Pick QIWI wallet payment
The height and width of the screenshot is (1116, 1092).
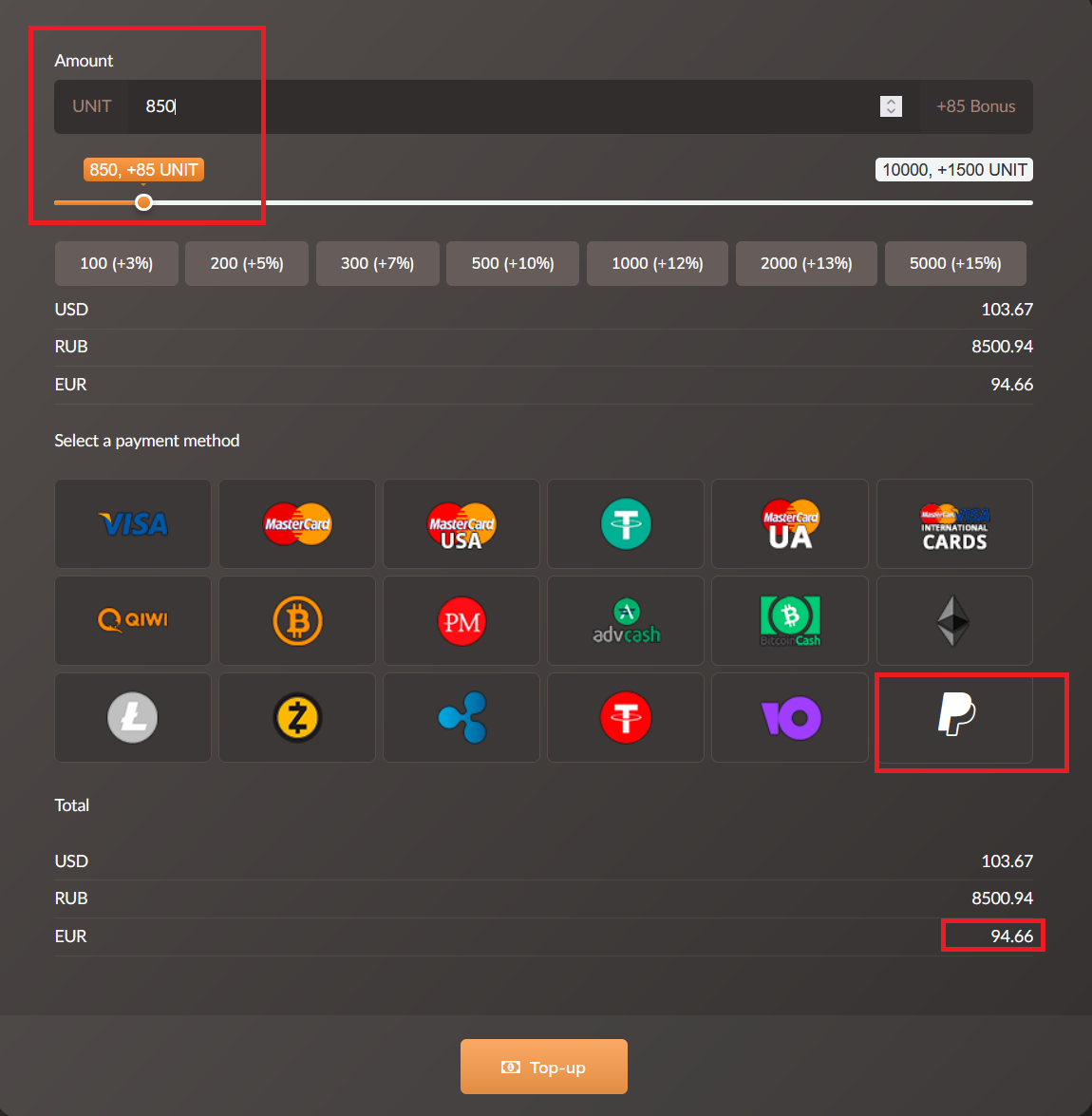coord(133,620)
